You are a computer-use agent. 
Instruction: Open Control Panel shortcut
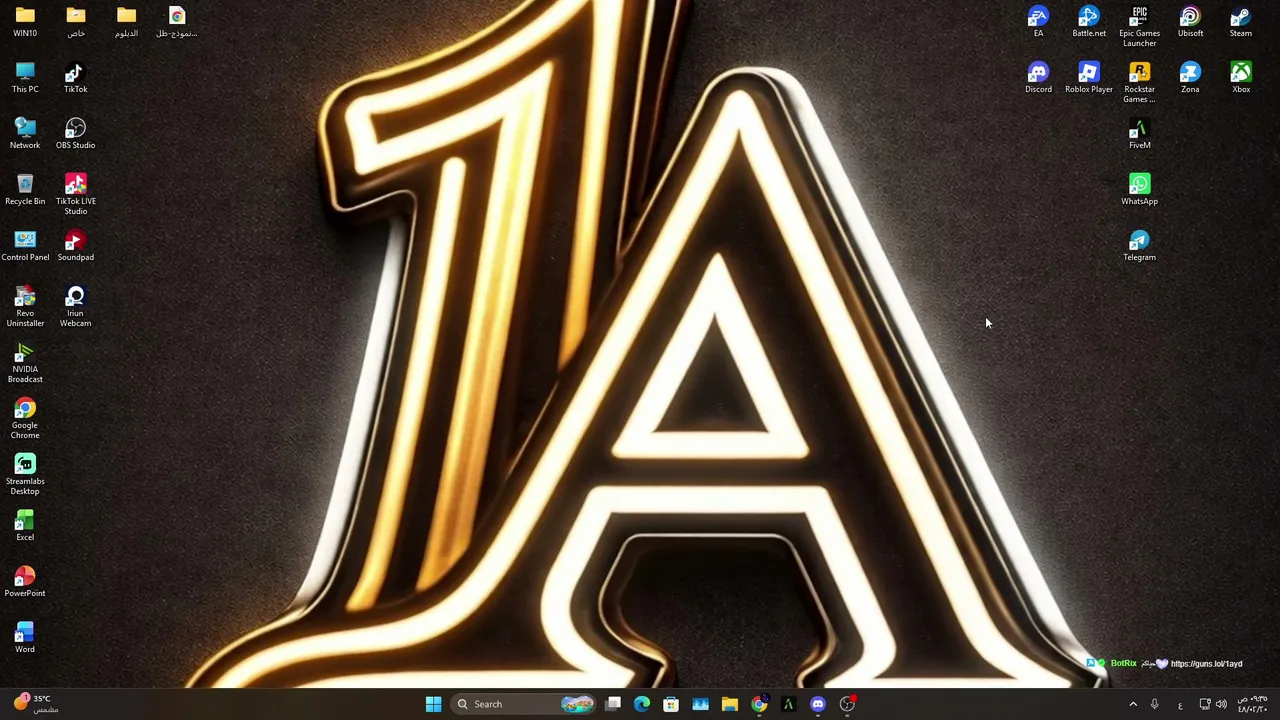[x=25, y=246]
